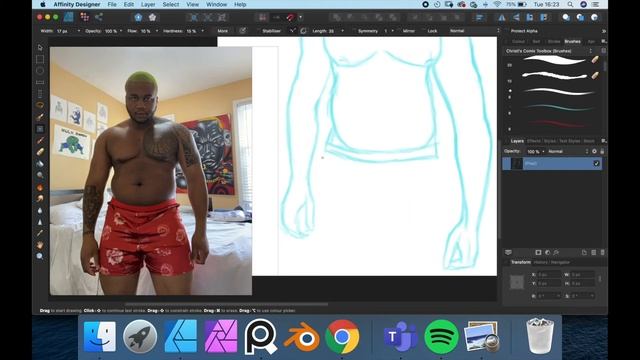The height and width of the screenshot is (360, 640).
Task: Select the selection brush tool
Action: [x=40, y=117]
